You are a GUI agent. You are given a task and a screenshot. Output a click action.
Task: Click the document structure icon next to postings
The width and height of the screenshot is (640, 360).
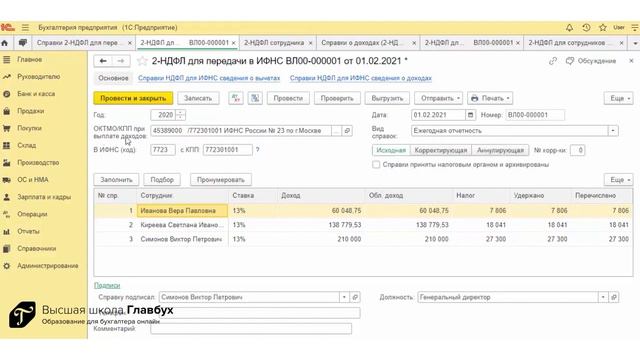pyautogui.click(x=255, y=98)
